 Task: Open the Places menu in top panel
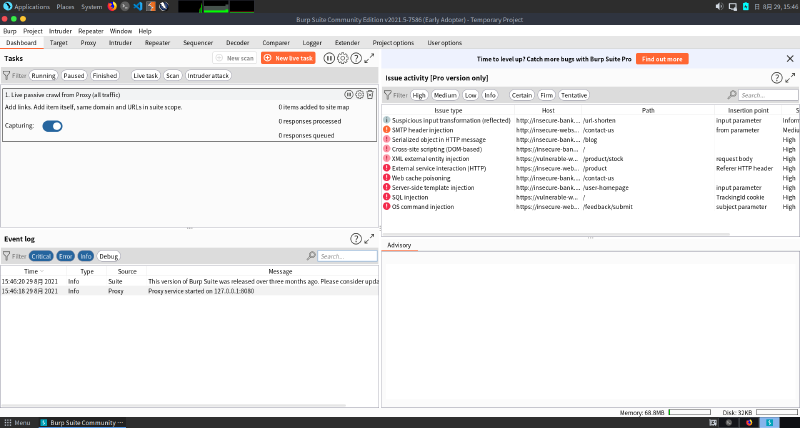pyautogui.click(x=65, y=7)
